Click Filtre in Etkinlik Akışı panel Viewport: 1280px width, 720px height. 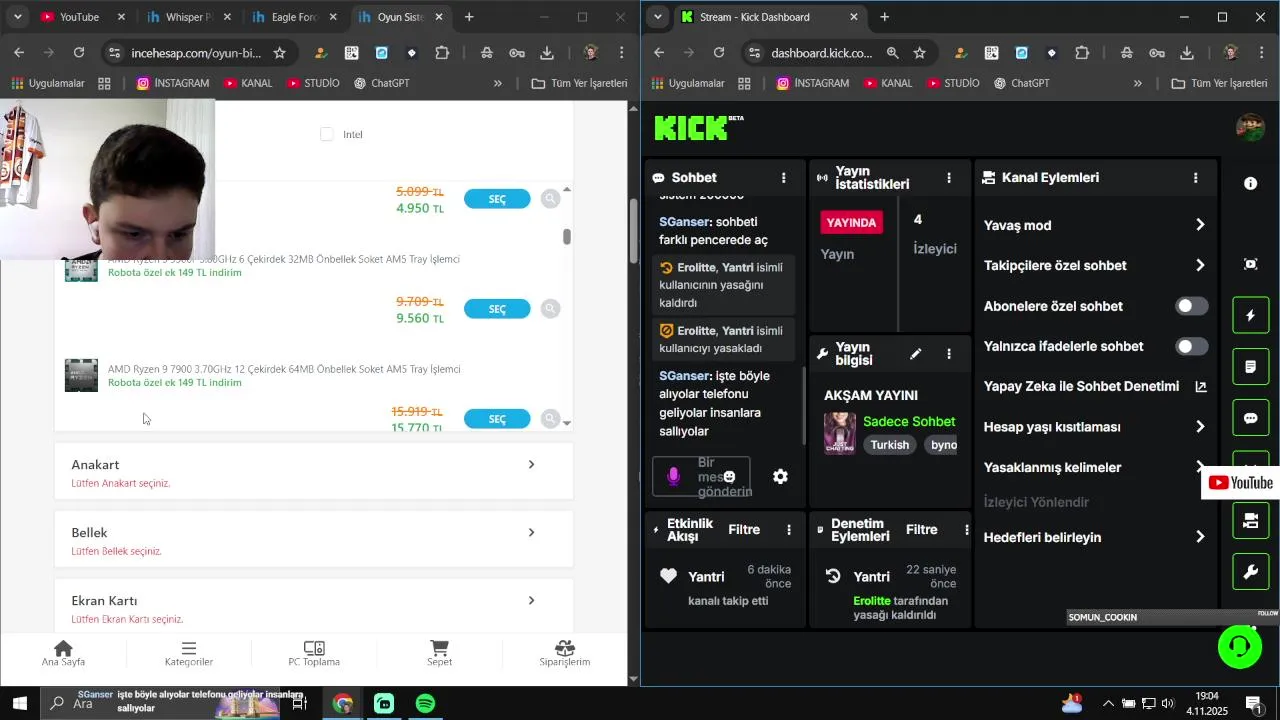click(744, 530)
